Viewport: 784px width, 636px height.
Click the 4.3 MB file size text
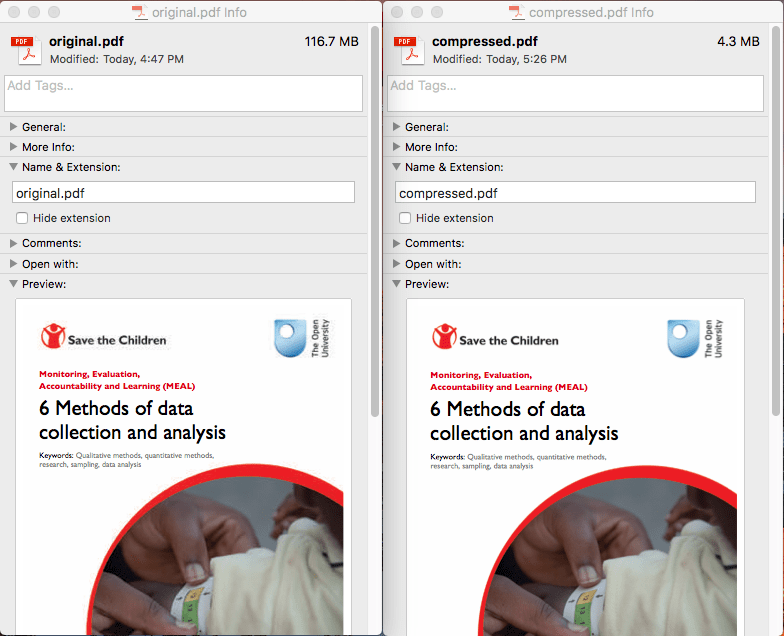pyautogui.click(x=738, y=42)
